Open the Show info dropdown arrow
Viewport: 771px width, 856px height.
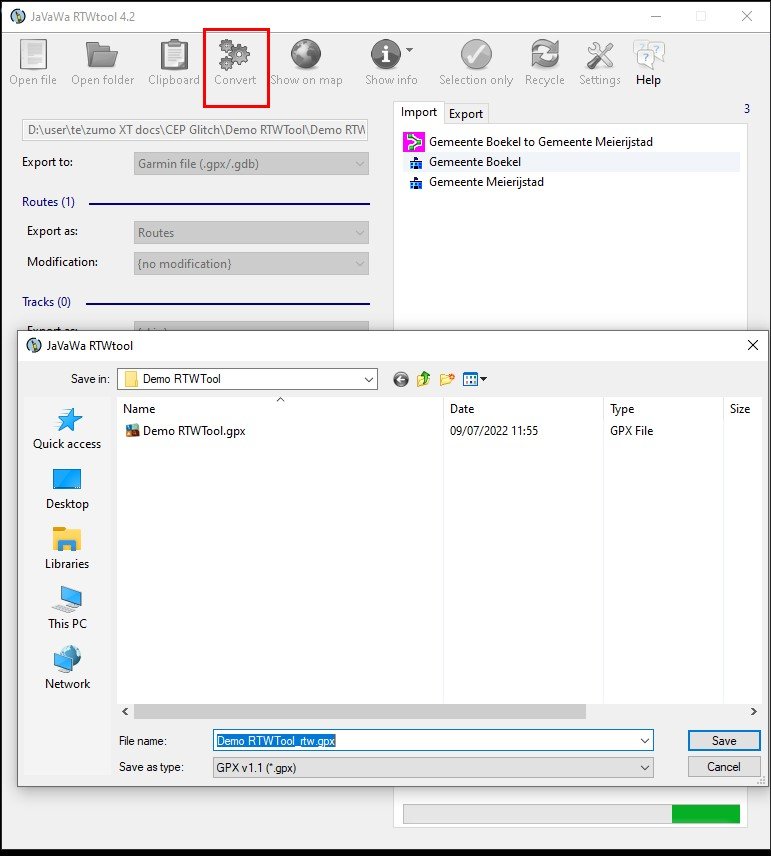click(410, 50)
